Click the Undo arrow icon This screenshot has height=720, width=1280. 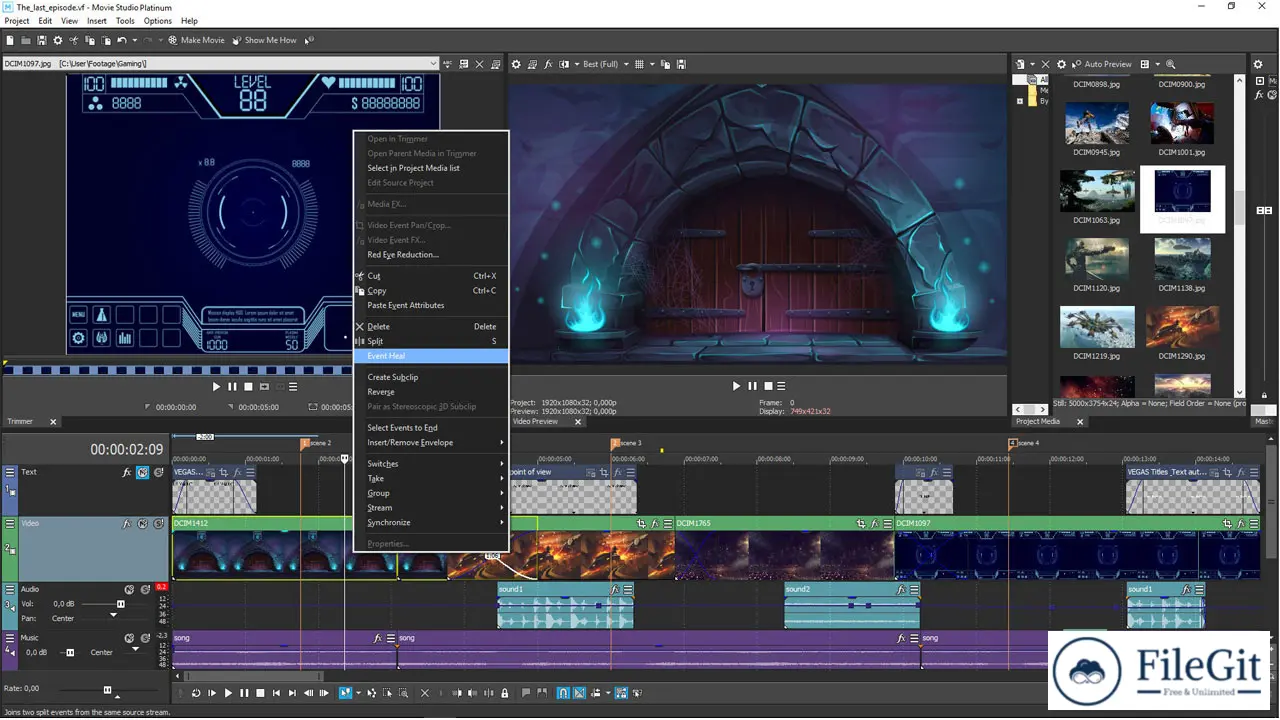(x=121, y=40)
